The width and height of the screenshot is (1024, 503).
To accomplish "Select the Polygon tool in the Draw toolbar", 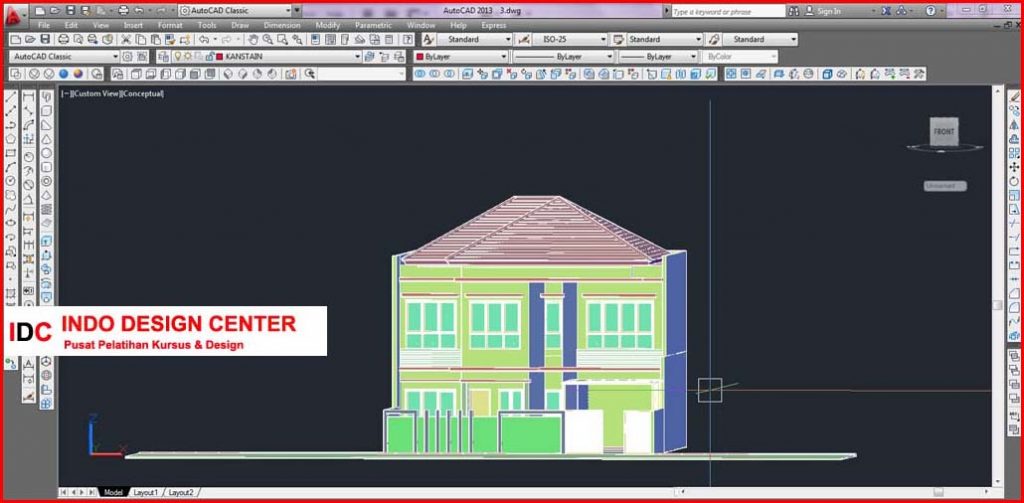I will pos(10,139).
